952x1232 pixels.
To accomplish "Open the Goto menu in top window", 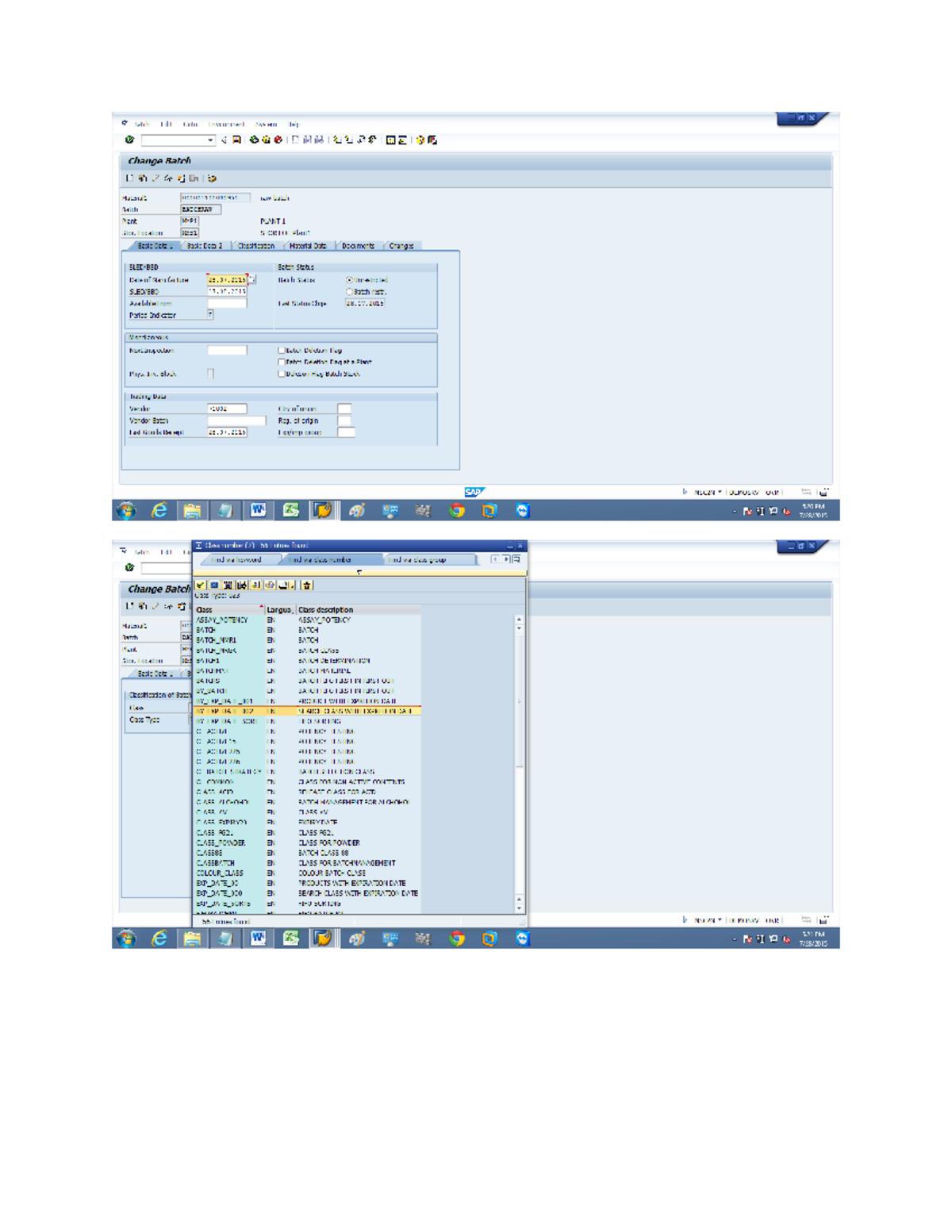I will pyautogui.click(x=190, y=125).
